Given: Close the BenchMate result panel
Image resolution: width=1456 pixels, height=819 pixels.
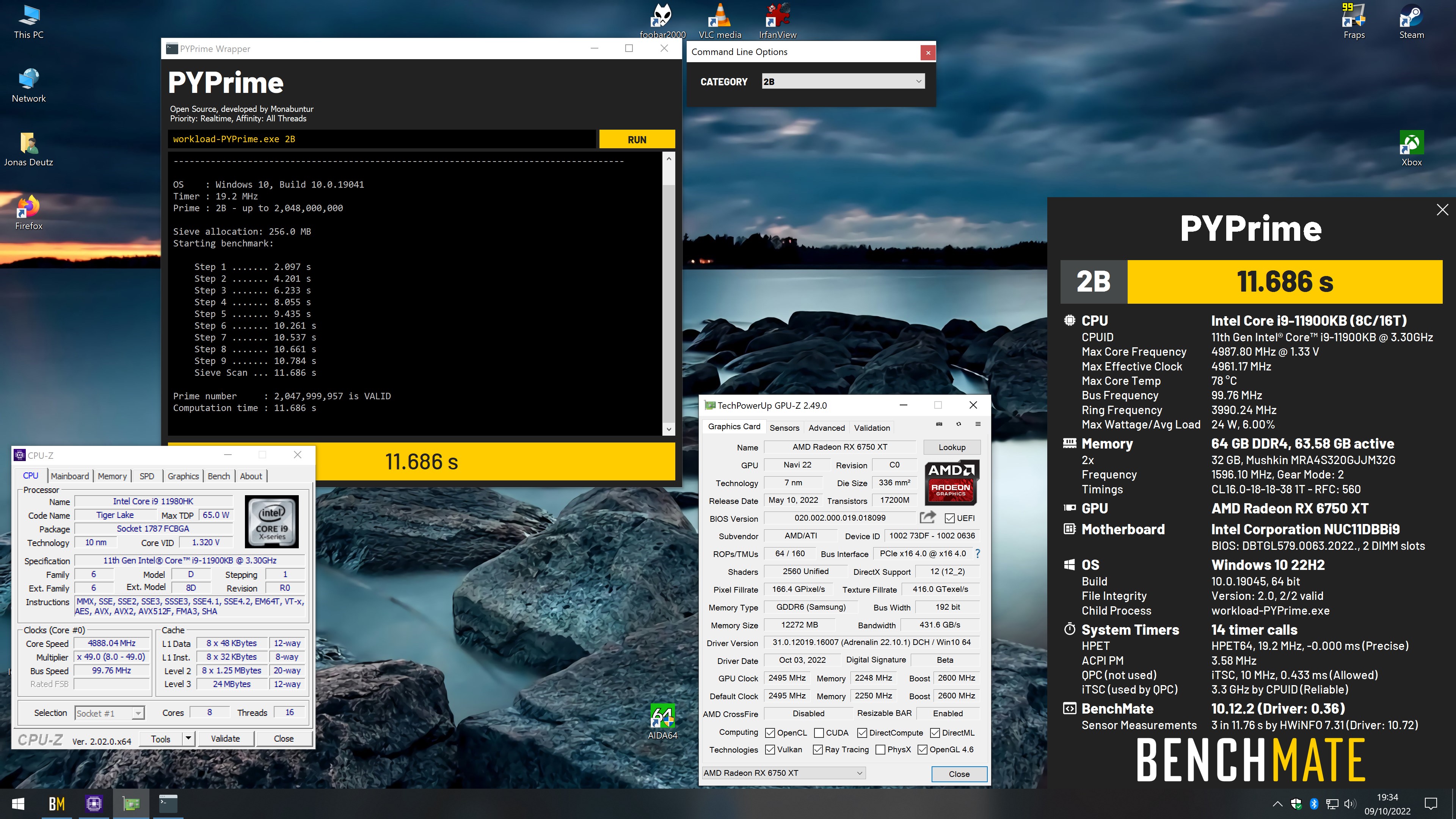Looking at the screenshot, I should pyautogui.click(x=1442, y=210).
